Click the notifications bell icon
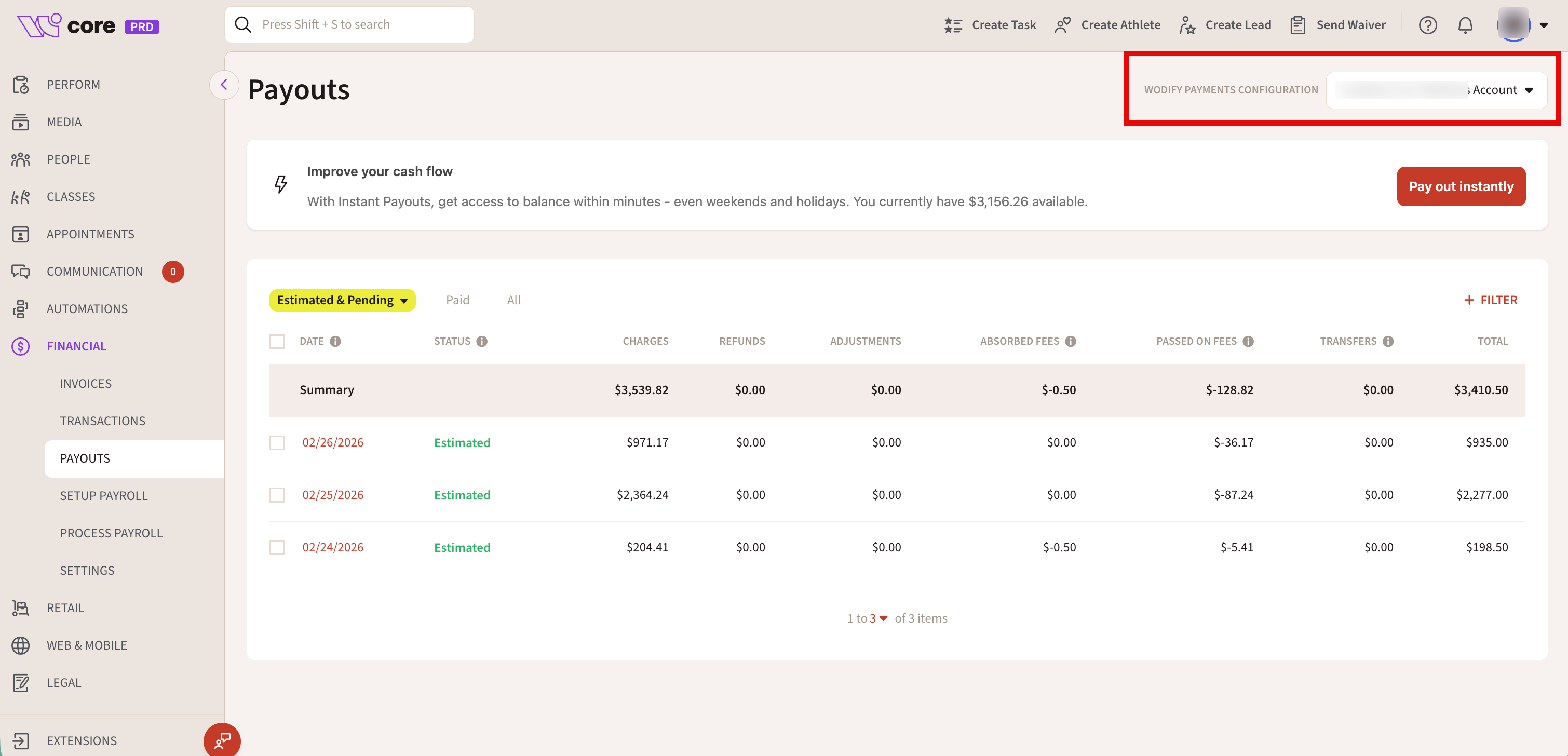 point(1465,25)
